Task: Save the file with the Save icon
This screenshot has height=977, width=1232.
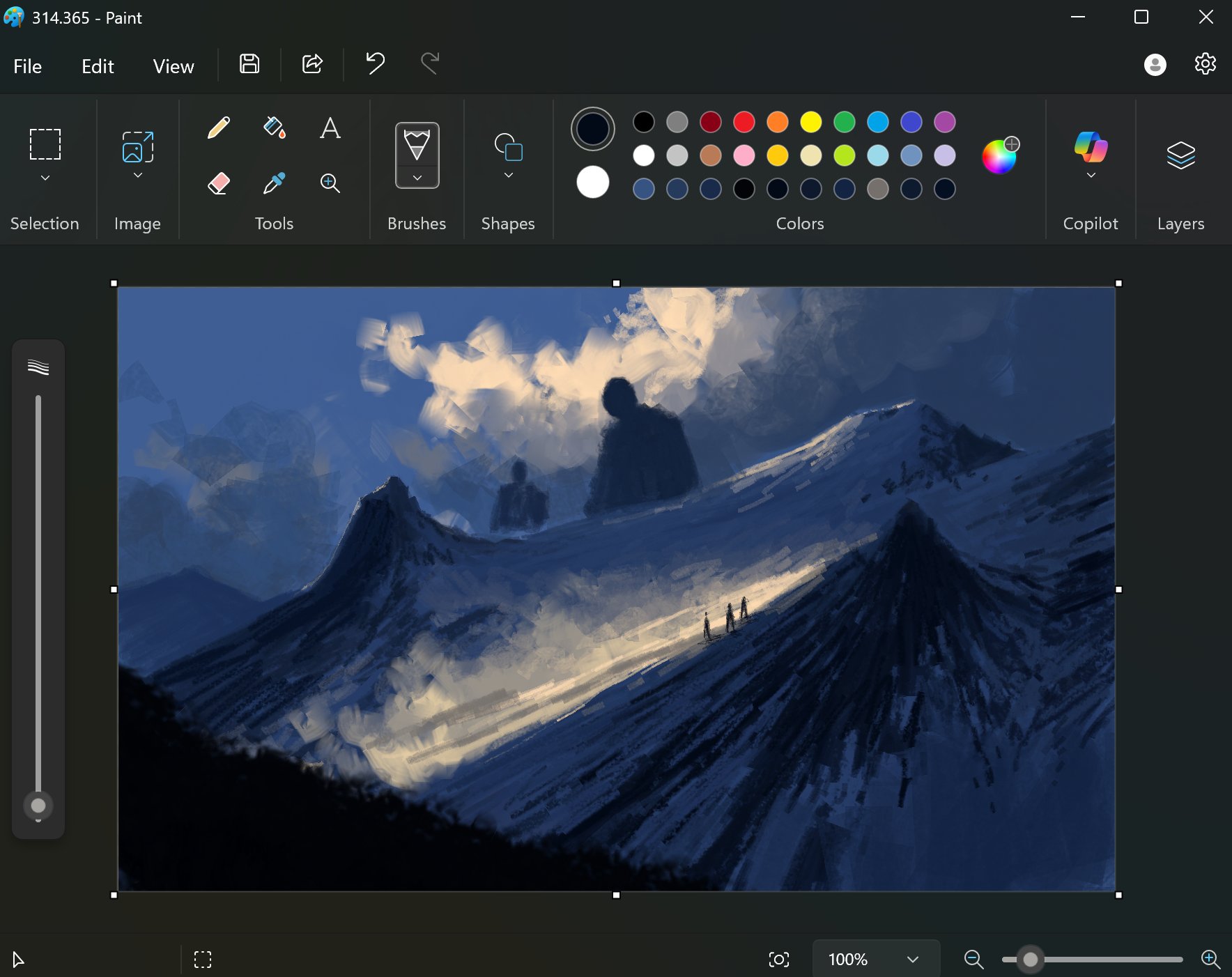Action: pos(249,64)
